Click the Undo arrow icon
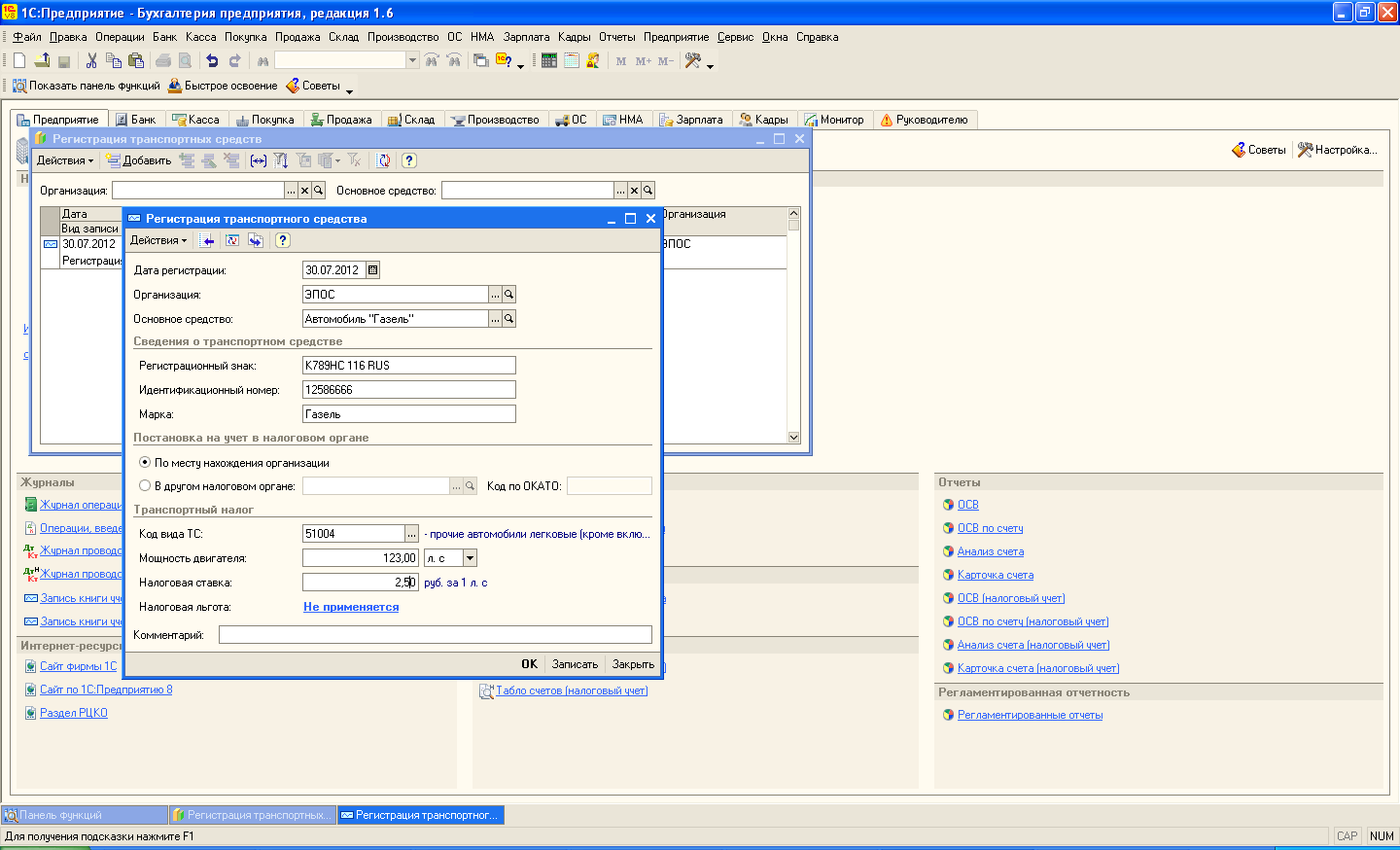This screenshot has width=1400, height=850. 212,60
